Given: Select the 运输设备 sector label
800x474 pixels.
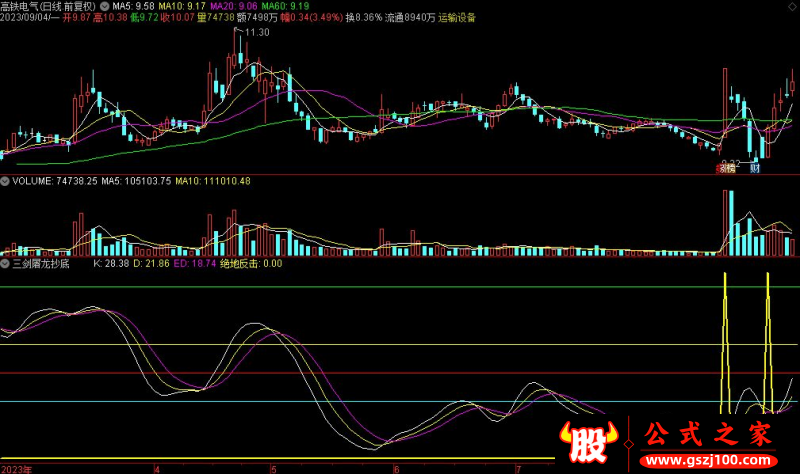Looking at the screenshot, I should 457,17.
